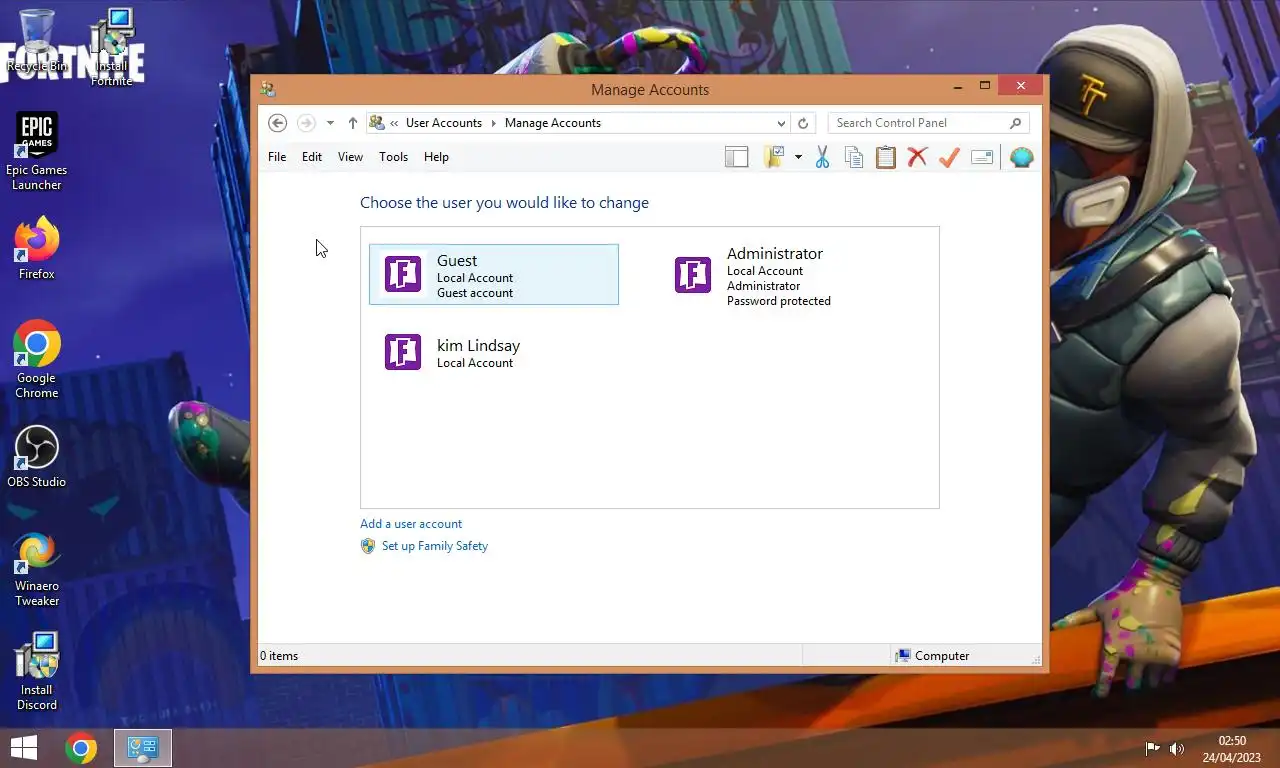Open the Epic Games Launcher desktop icon

click(37, 152)
